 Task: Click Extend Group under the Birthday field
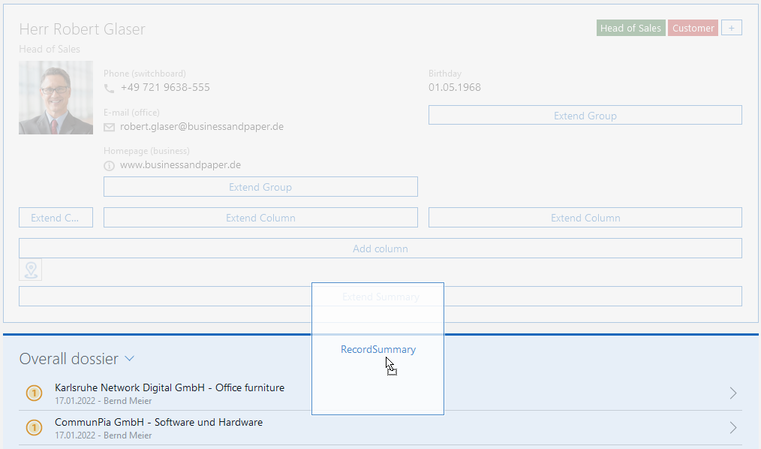[x=585, y=115]
